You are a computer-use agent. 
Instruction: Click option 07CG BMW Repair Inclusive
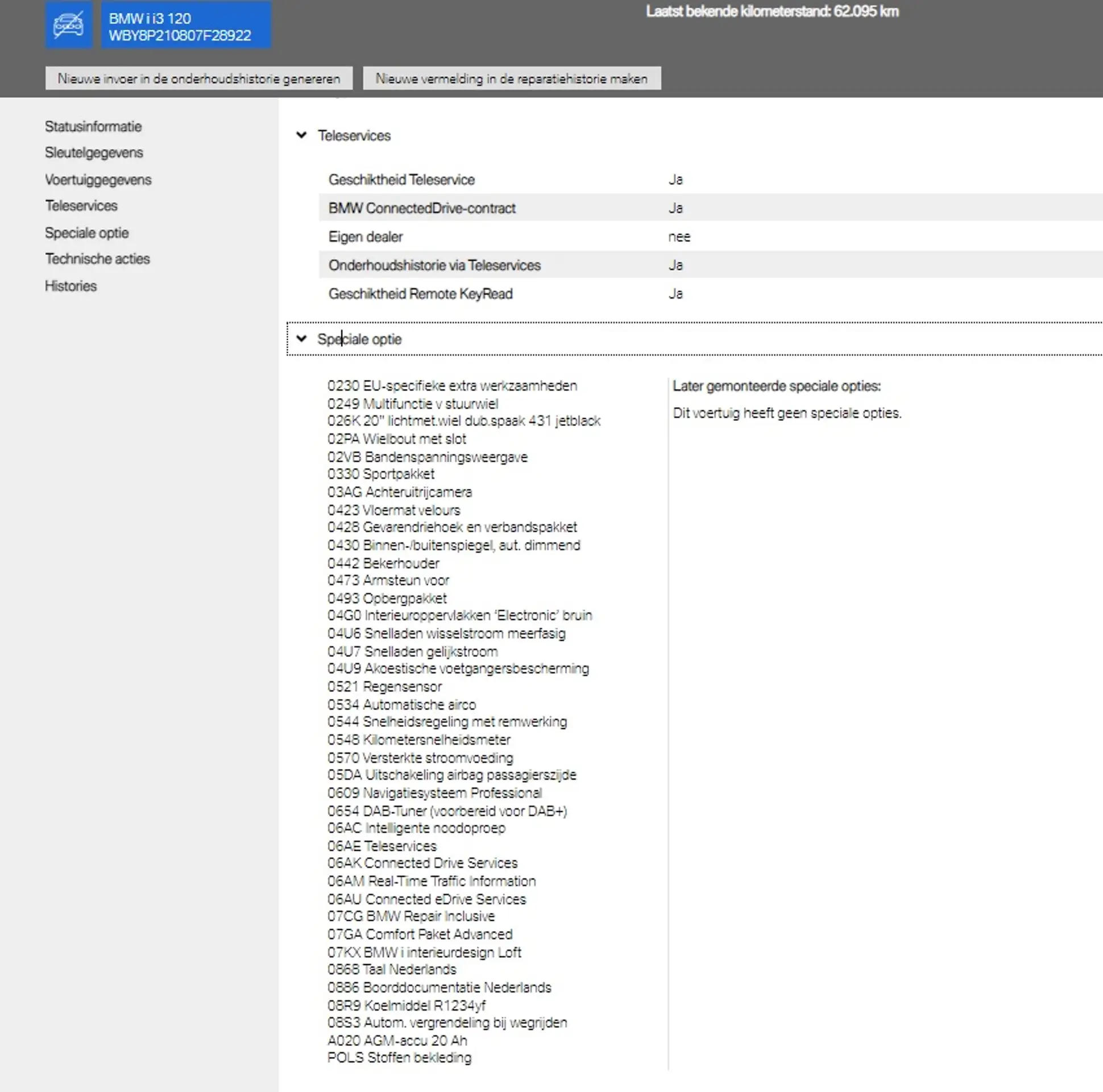tap(411, 916)
